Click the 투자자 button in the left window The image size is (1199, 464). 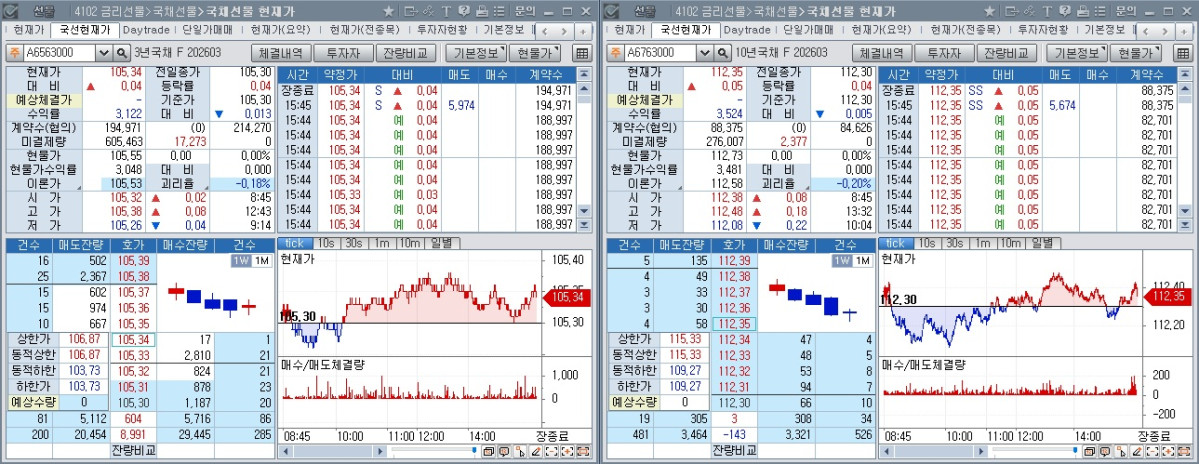tap(343, 53)
